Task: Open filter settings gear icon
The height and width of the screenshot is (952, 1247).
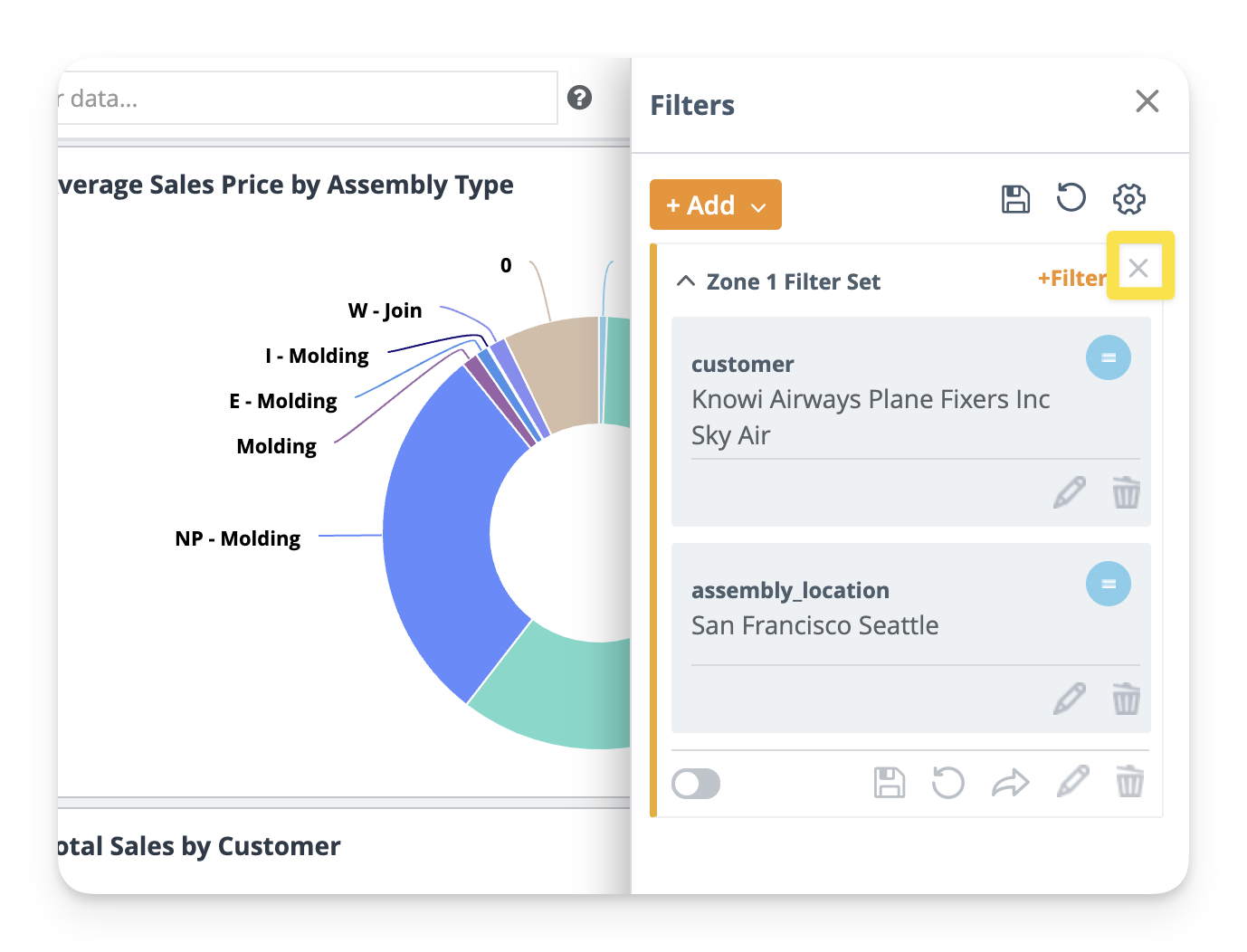Action: pos(1128,199)
